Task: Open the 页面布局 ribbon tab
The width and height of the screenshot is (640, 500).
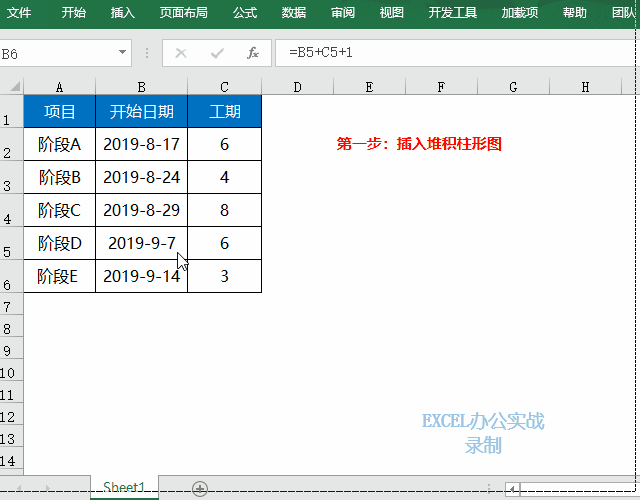Action: pos(184,13)
